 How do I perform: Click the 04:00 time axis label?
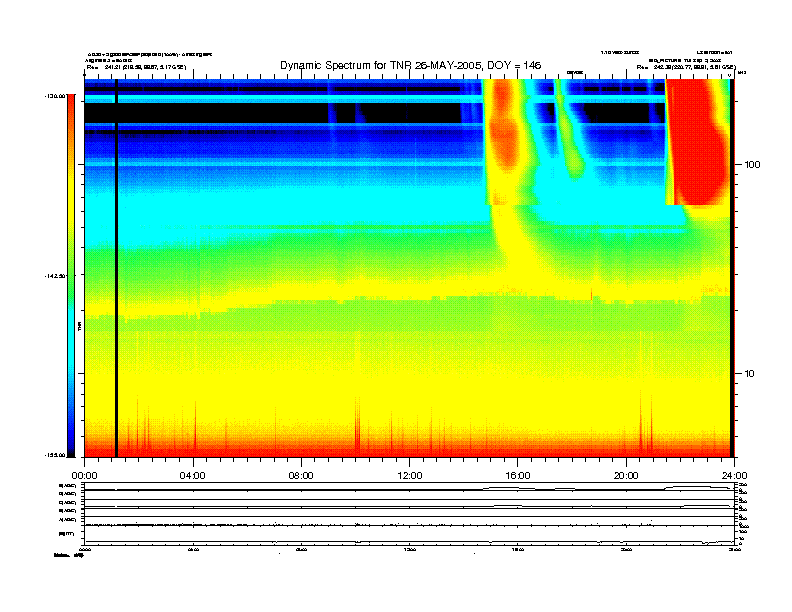193,476
